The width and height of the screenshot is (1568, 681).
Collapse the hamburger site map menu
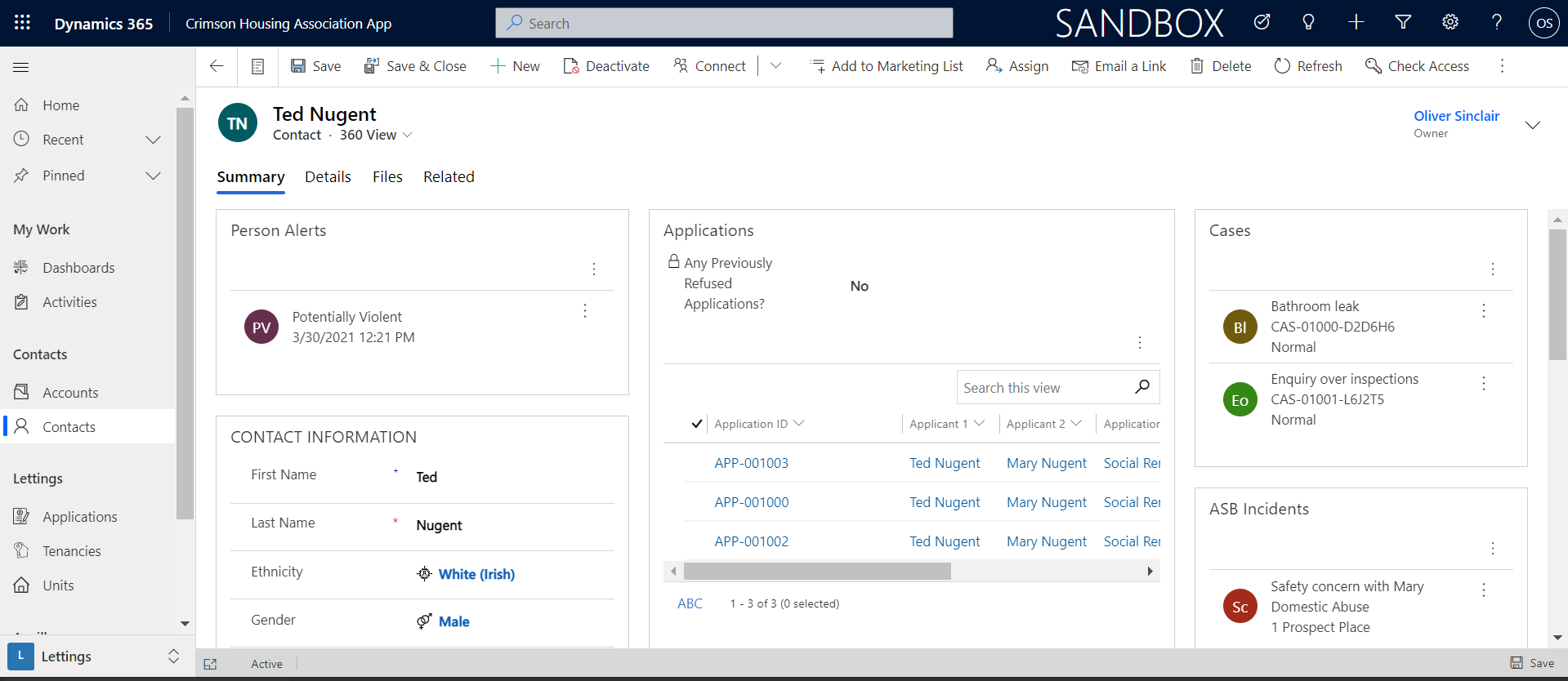coord(21,67)
